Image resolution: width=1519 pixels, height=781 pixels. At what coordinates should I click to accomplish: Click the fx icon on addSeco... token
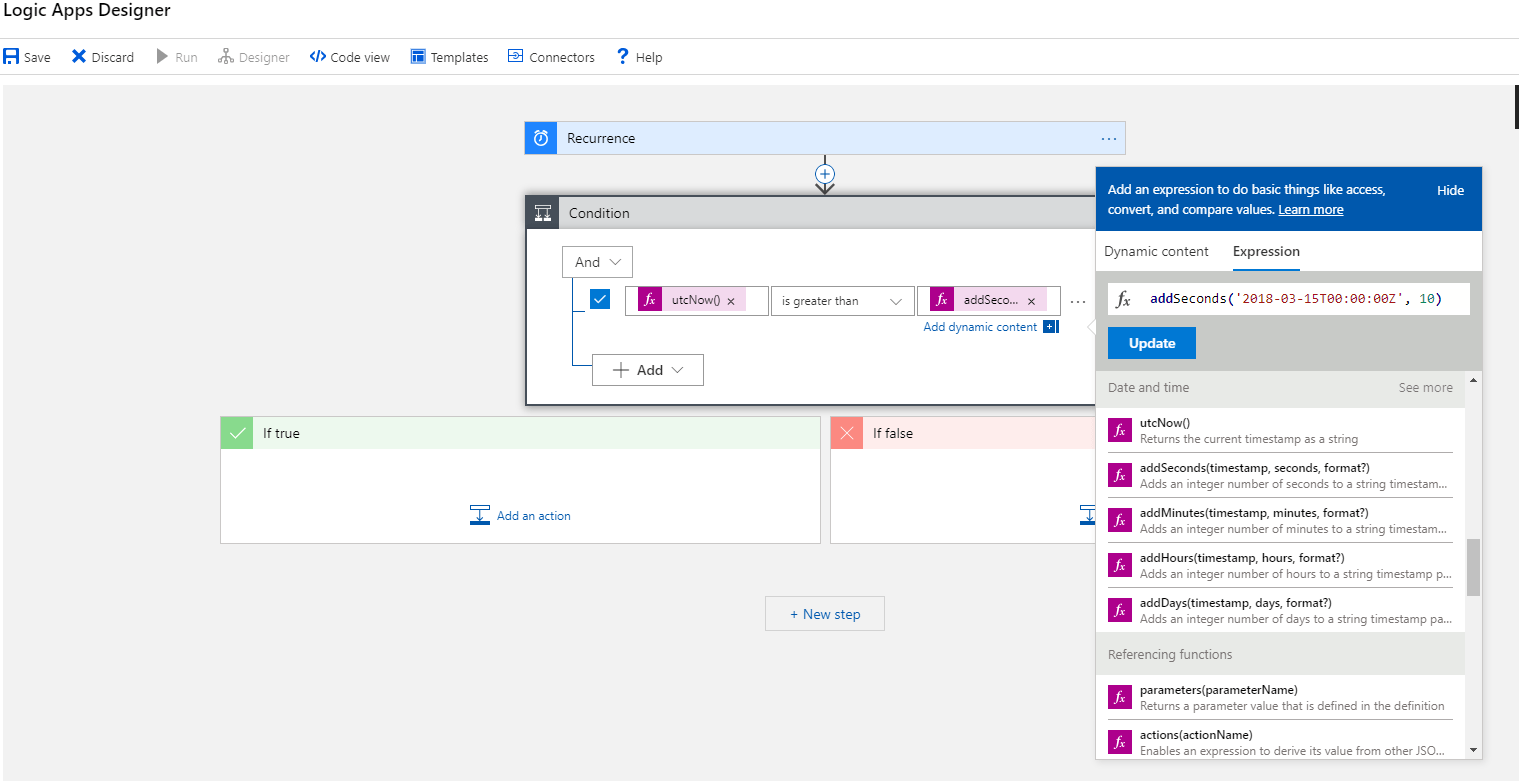pos(942,300)
